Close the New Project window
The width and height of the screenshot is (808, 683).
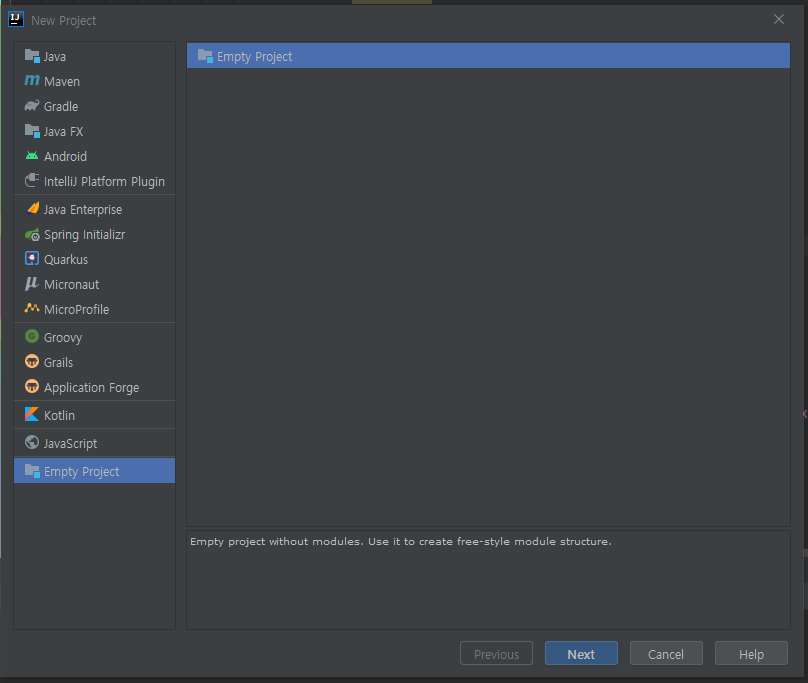[779, 19]
